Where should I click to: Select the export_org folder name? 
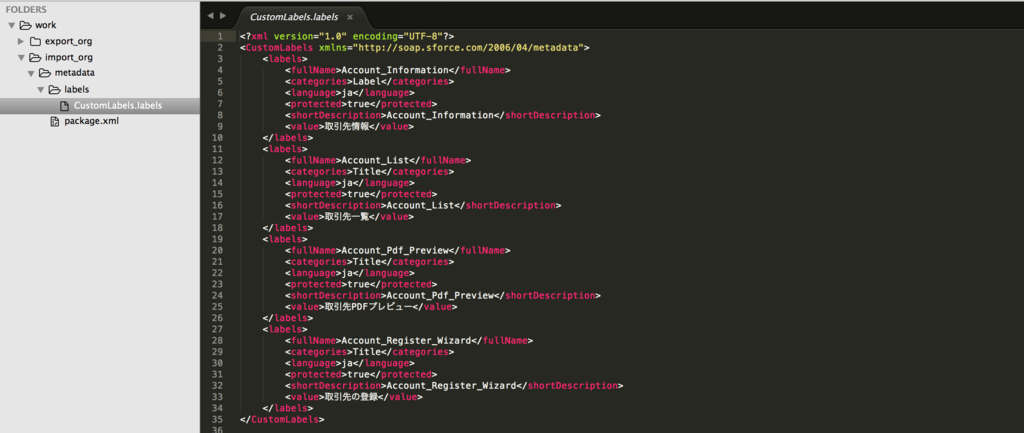(69, 41)
